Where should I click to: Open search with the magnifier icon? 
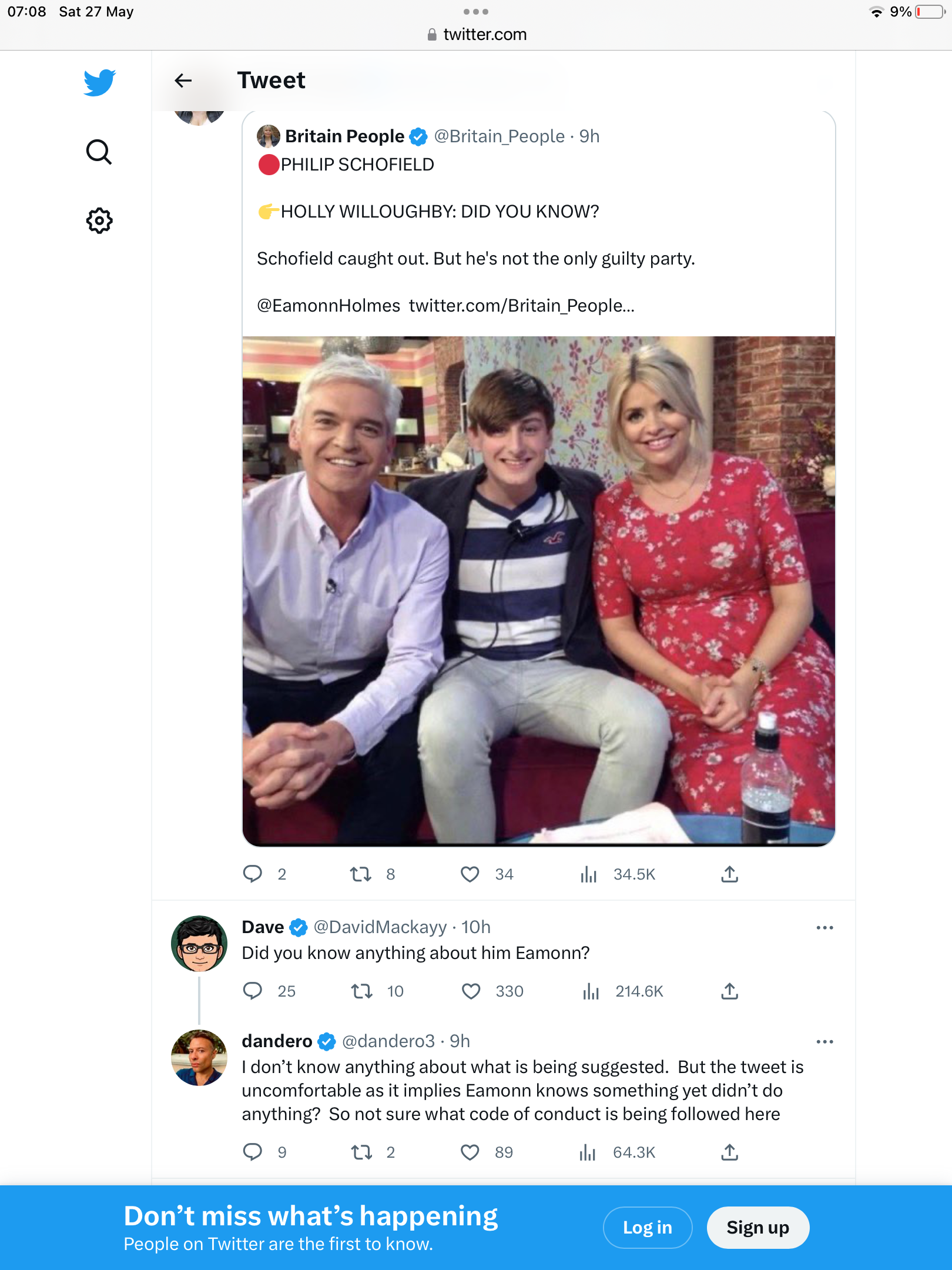pos(99,152)
